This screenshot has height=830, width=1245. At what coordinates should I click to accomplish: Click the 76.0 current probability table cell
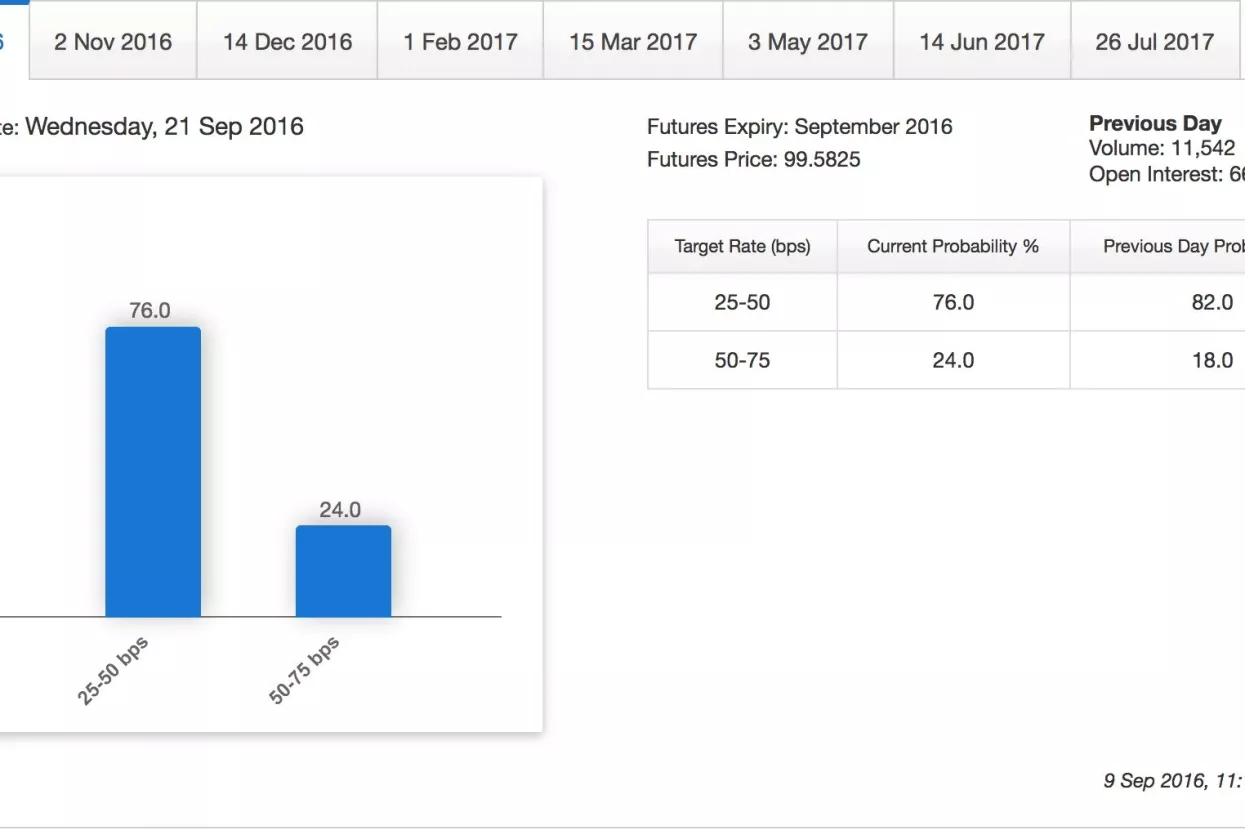tap(953, 302)
